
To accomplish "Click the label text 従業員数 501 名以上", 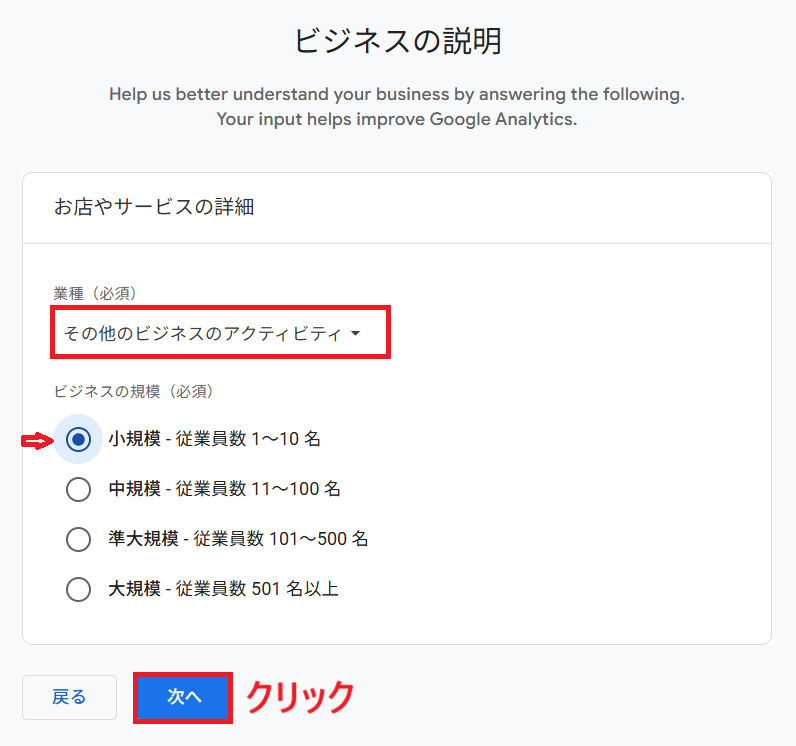I will (x=257, y=589).
